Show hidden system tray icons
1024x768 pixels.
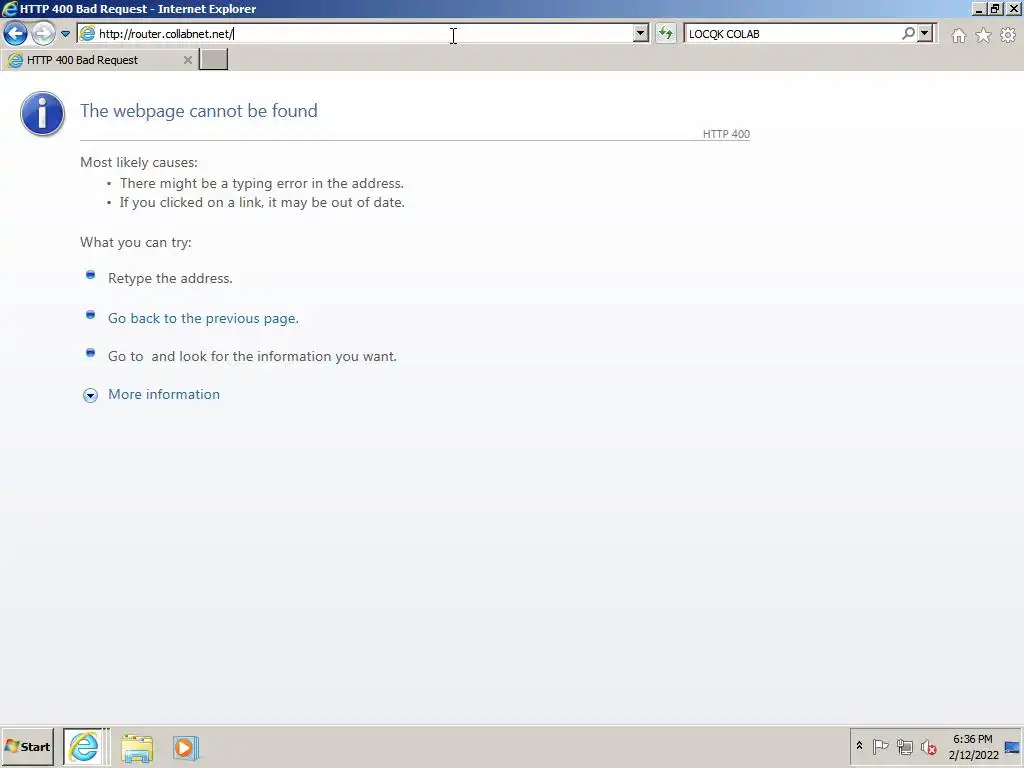click(859, 746)
